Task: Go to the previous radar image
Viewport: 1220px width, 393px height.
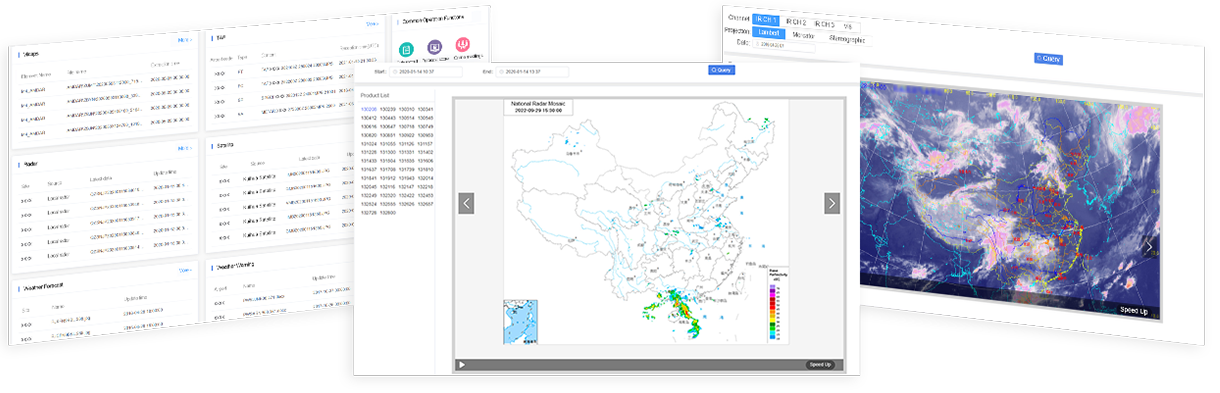Action: click(466, 203)
